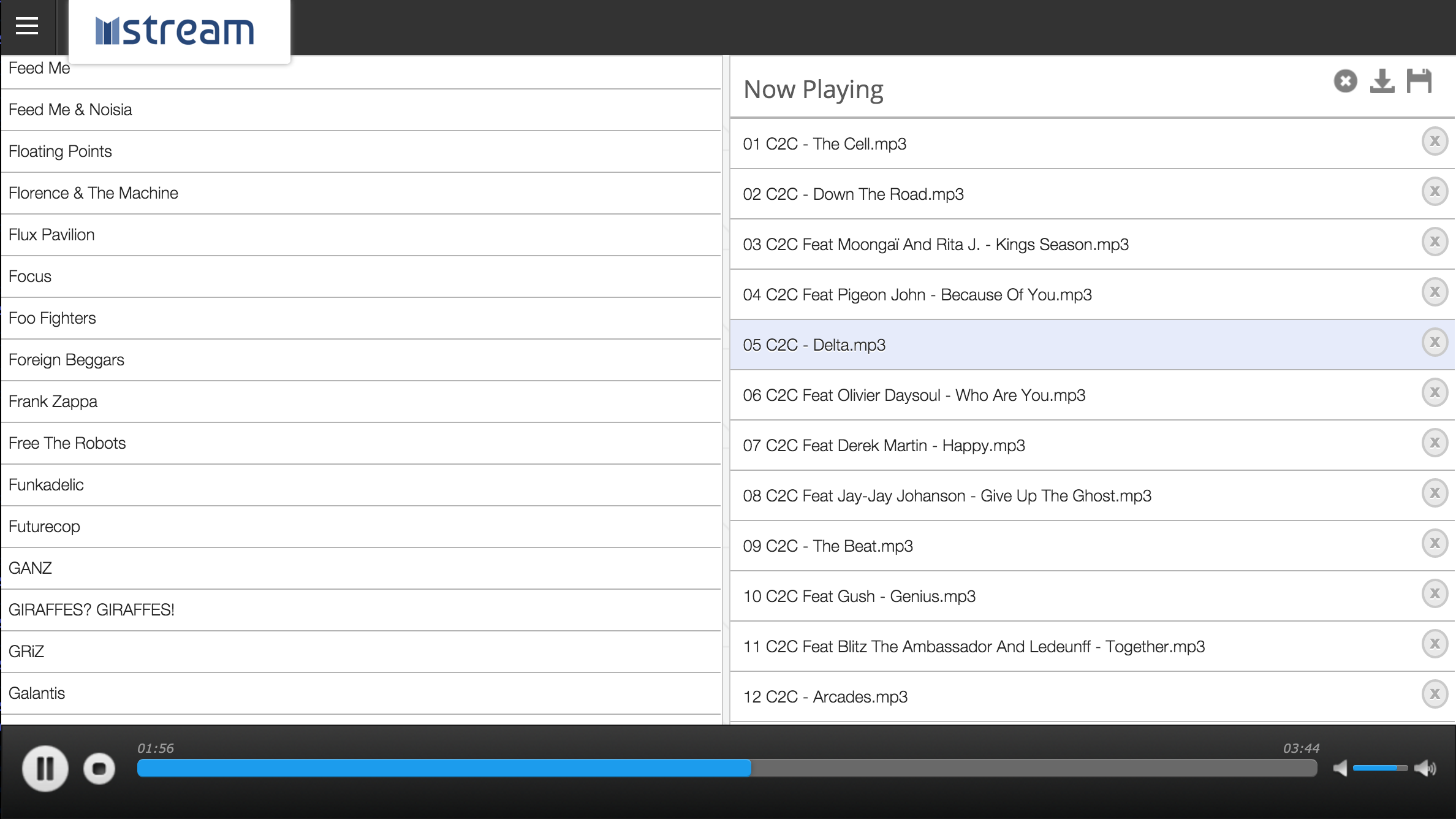Remove 01 C2C - The Cell.mp3 from queue

[x=1435, y=142]
